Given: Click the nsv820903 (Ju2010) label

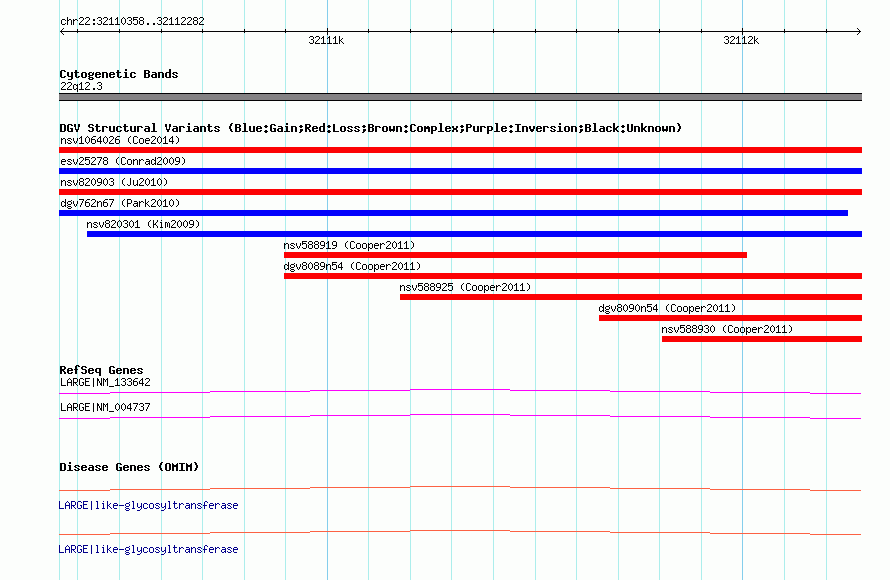Looking at the screenshot, I should coord(114,182).
